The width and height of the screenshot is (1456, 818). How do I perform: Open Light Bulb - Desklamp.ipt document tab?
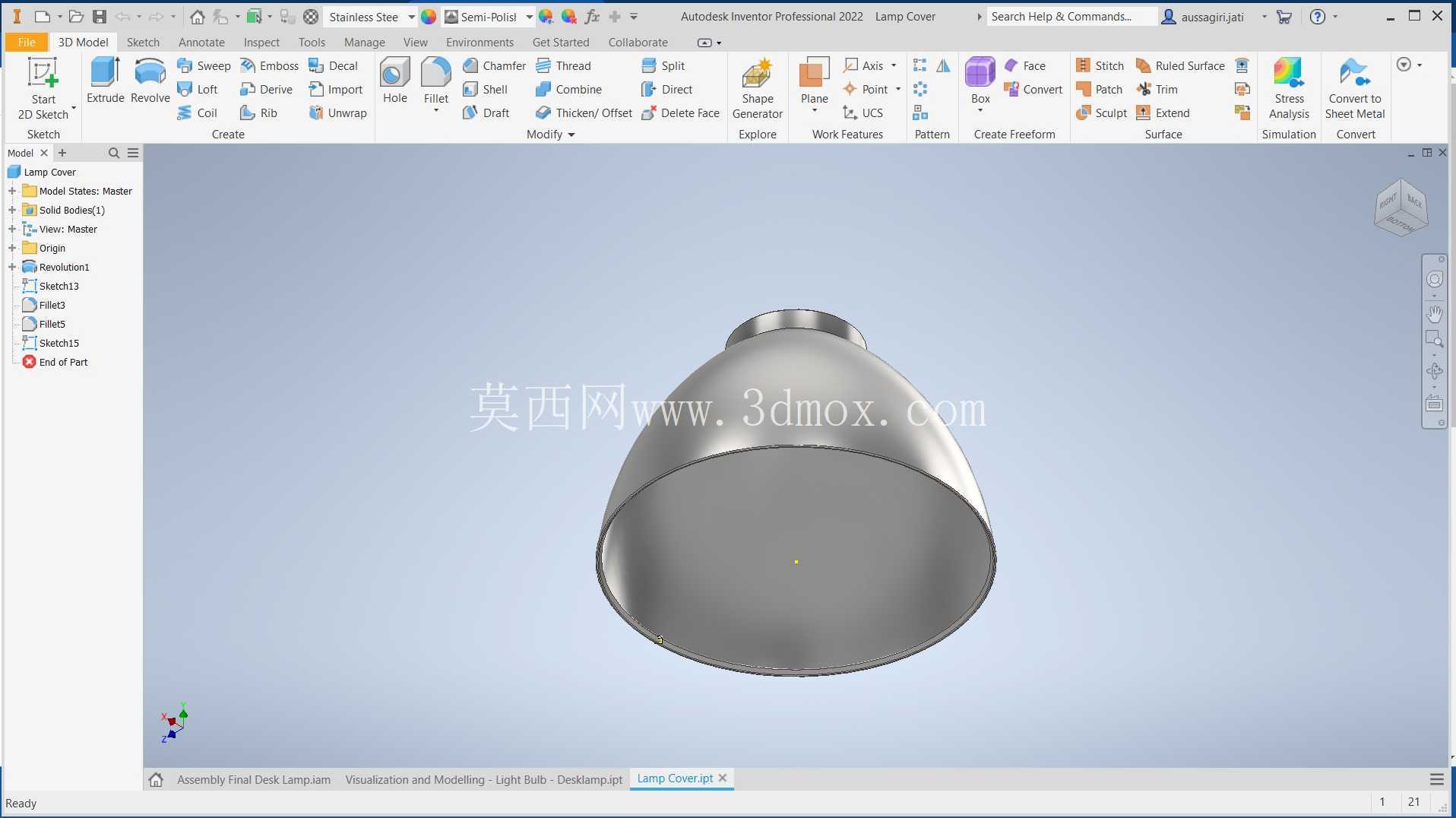483,780
